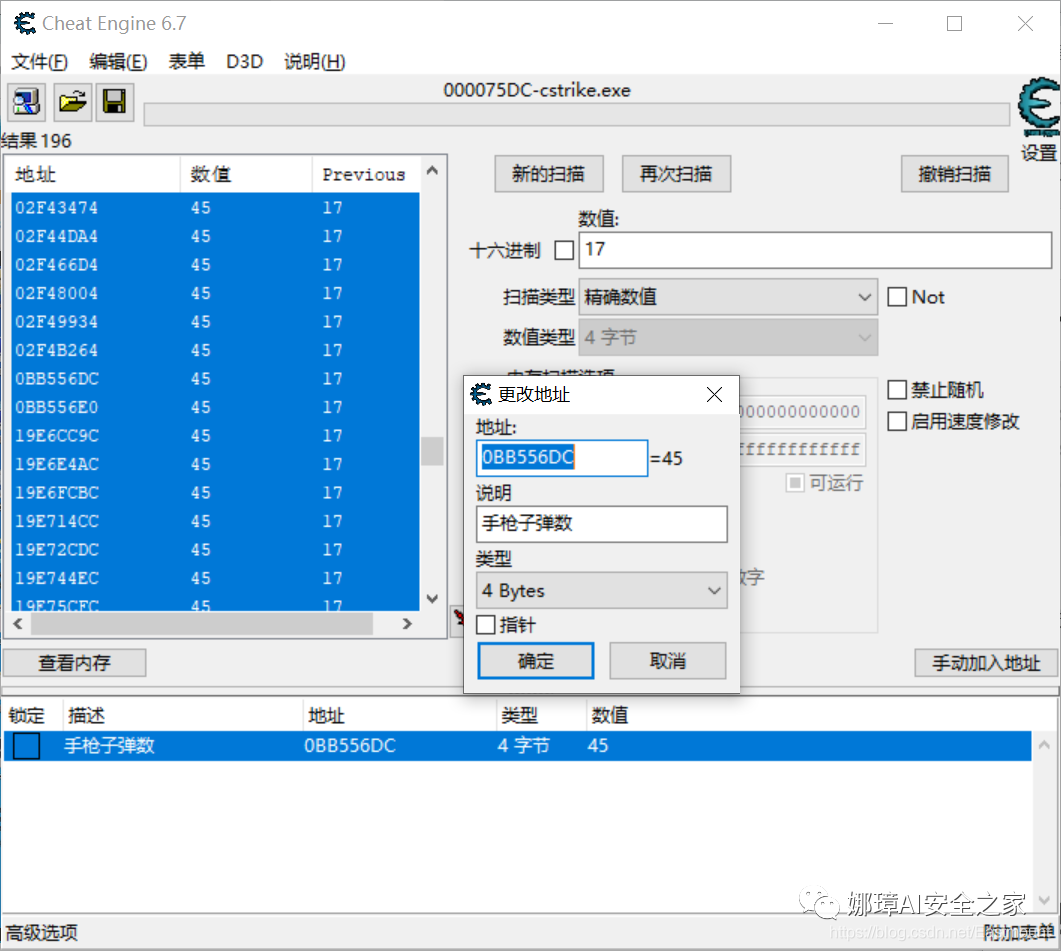1061x951 pixels.
Task: Click results list scroll down arrow
Action: 432,598
